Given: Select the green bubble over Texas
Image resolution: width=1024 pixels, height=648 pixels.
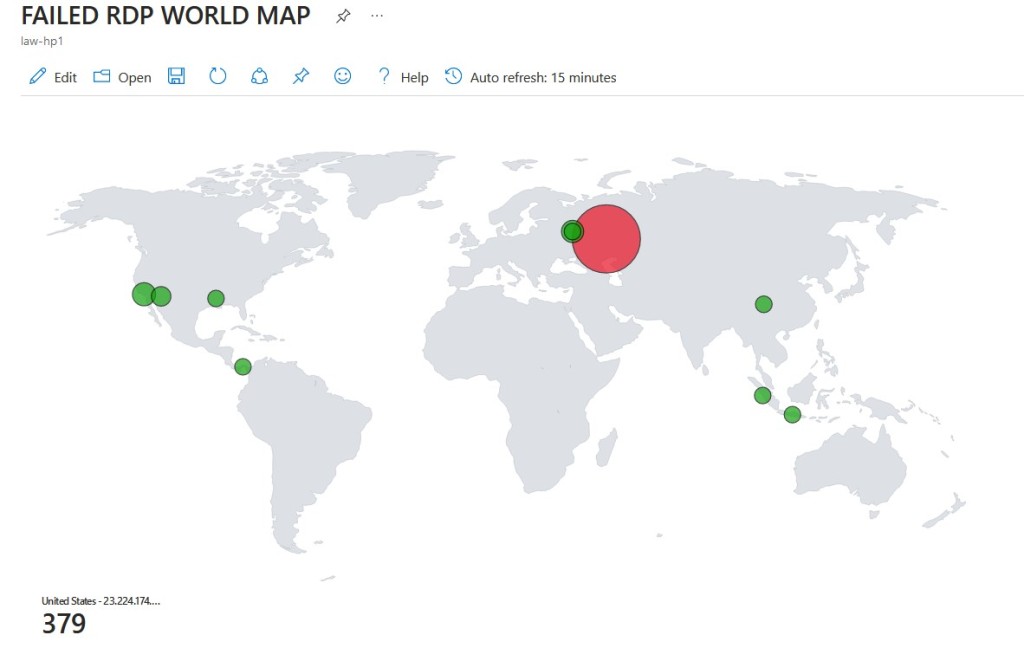Looking at the screenshot, I should (x=216, y=298).
